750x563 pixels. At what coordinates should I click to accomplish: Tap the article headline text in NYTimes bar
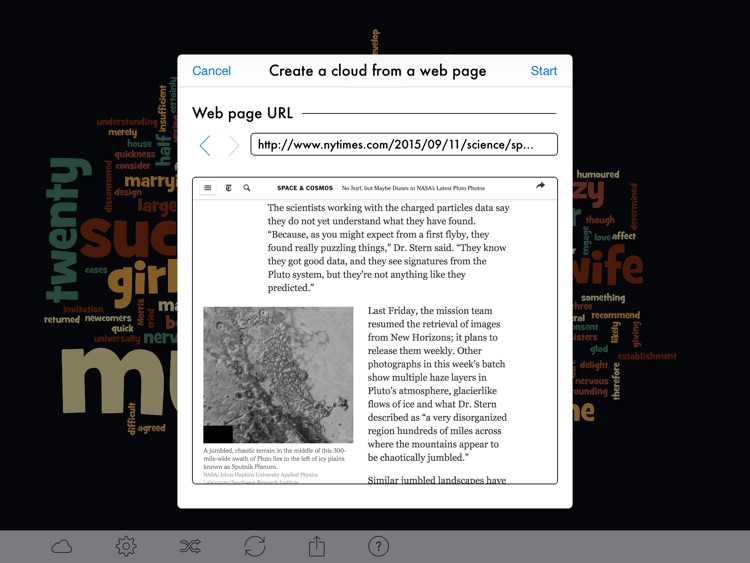pos(413,188)
